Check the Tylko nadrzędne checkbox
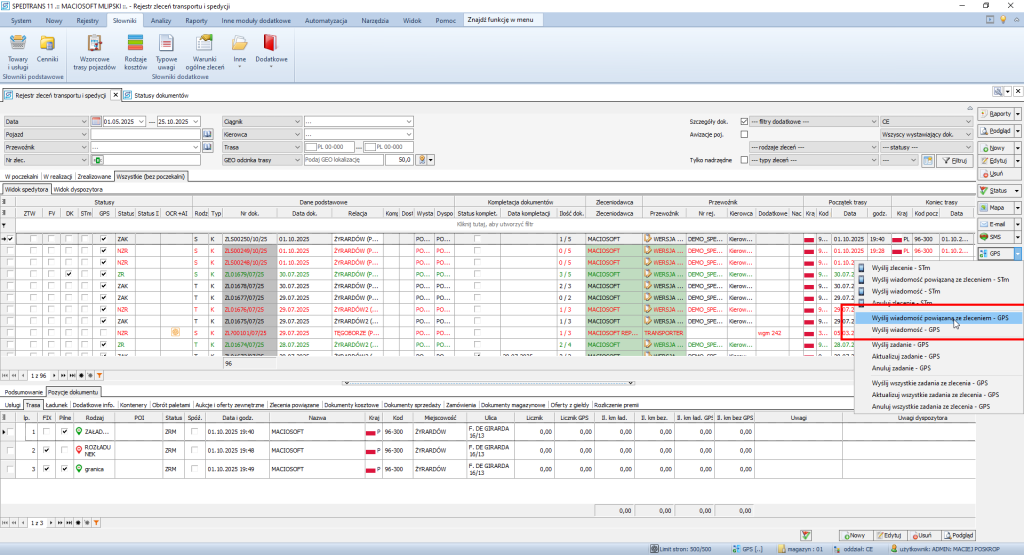The width and height of the screenshot is (1024, 555). click(743, 159)
